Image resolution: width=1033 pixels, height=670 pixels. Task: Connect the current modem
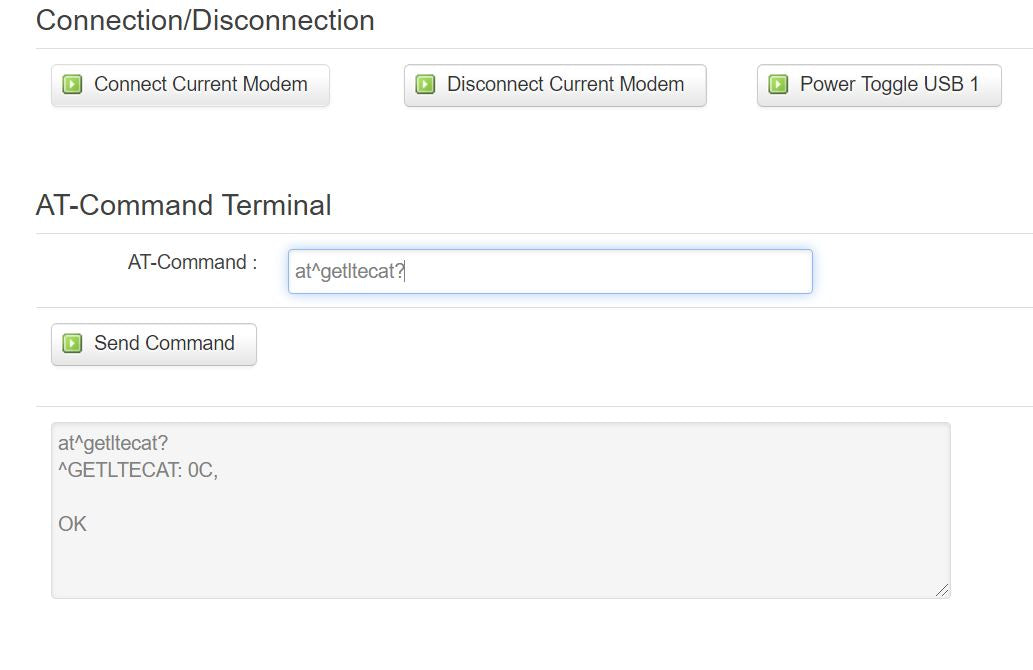(x=190, y=85)
